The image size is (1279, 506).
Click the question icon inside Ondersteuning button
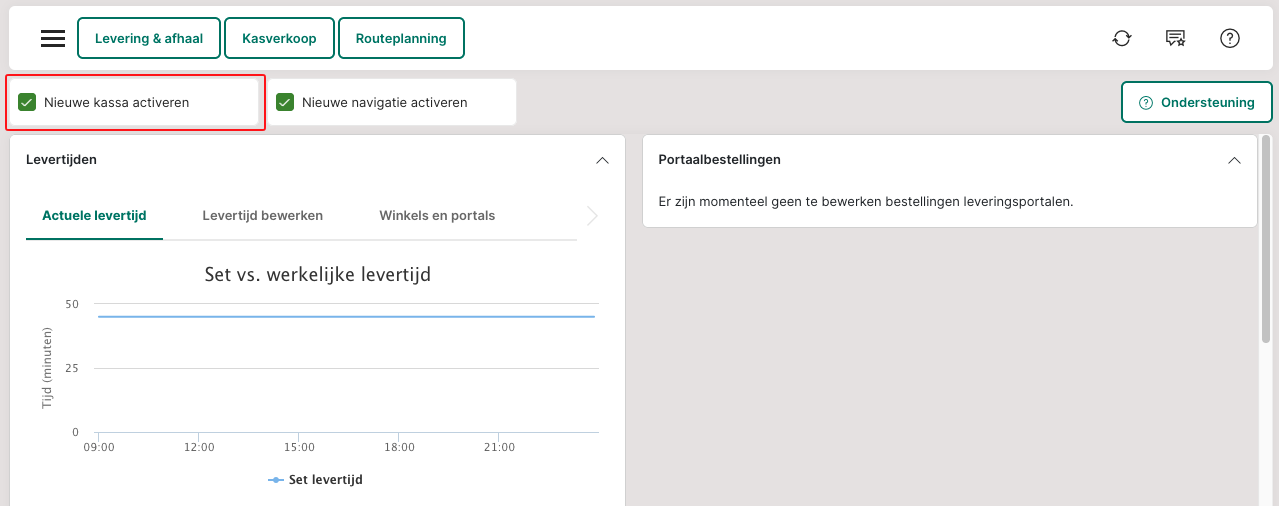pyautogui.click(x=1146, y=103)
